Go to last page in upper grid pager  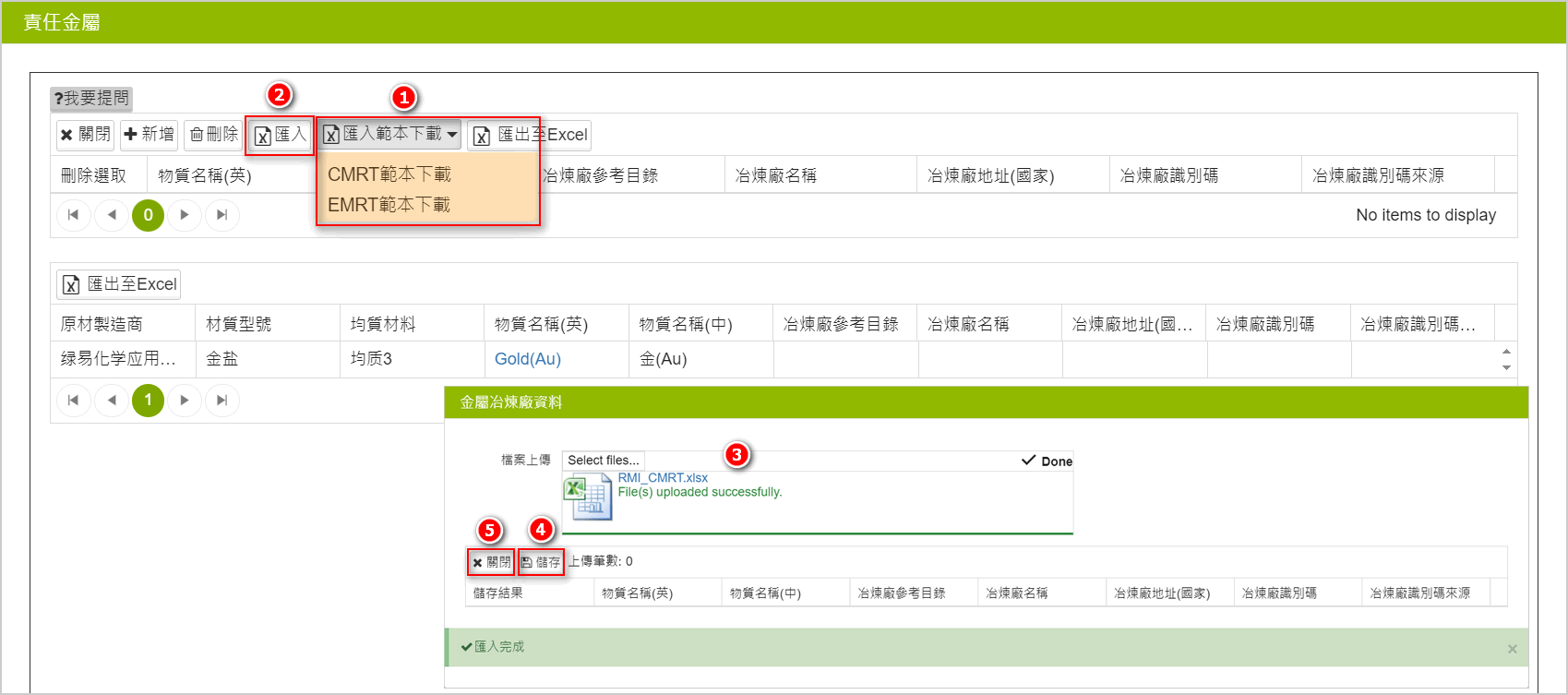[221, 215]
